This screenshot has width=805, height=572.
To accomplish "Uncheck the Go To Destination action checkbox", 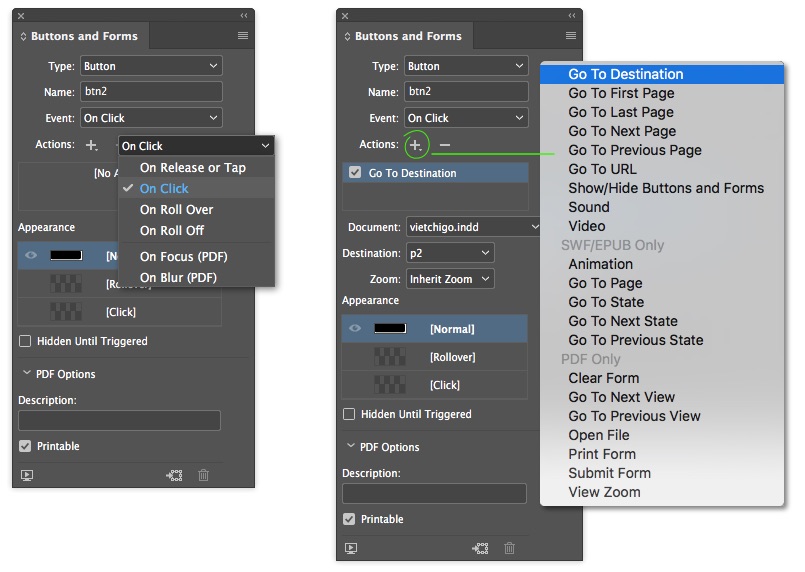I will click(x=354, y=173).
